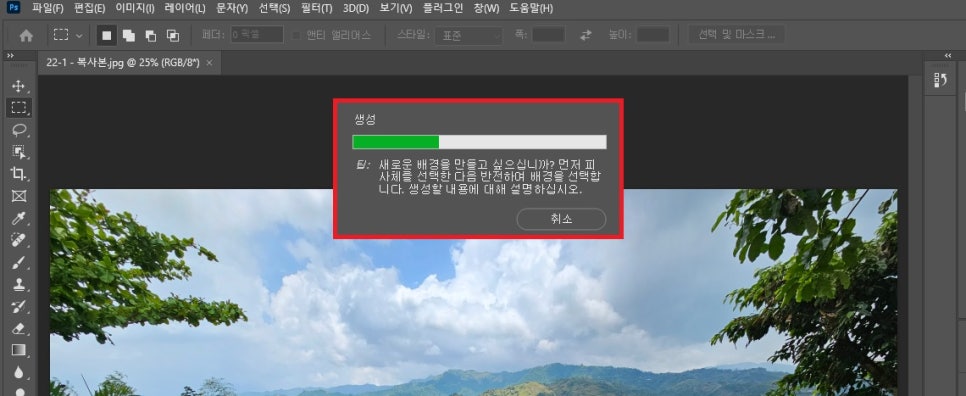The image size is (966, 396).
Task: Open the 레이어(L) menu
Action: click(185, 8)
